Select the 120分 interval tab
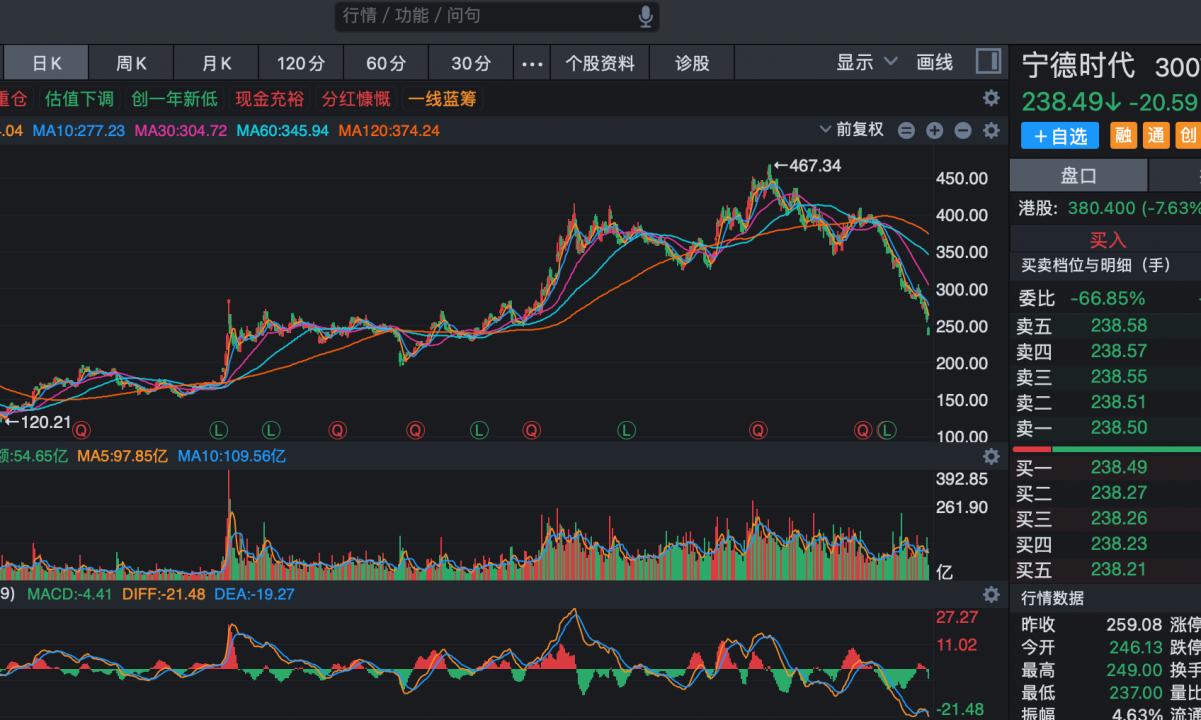 (x=302, y=63)
